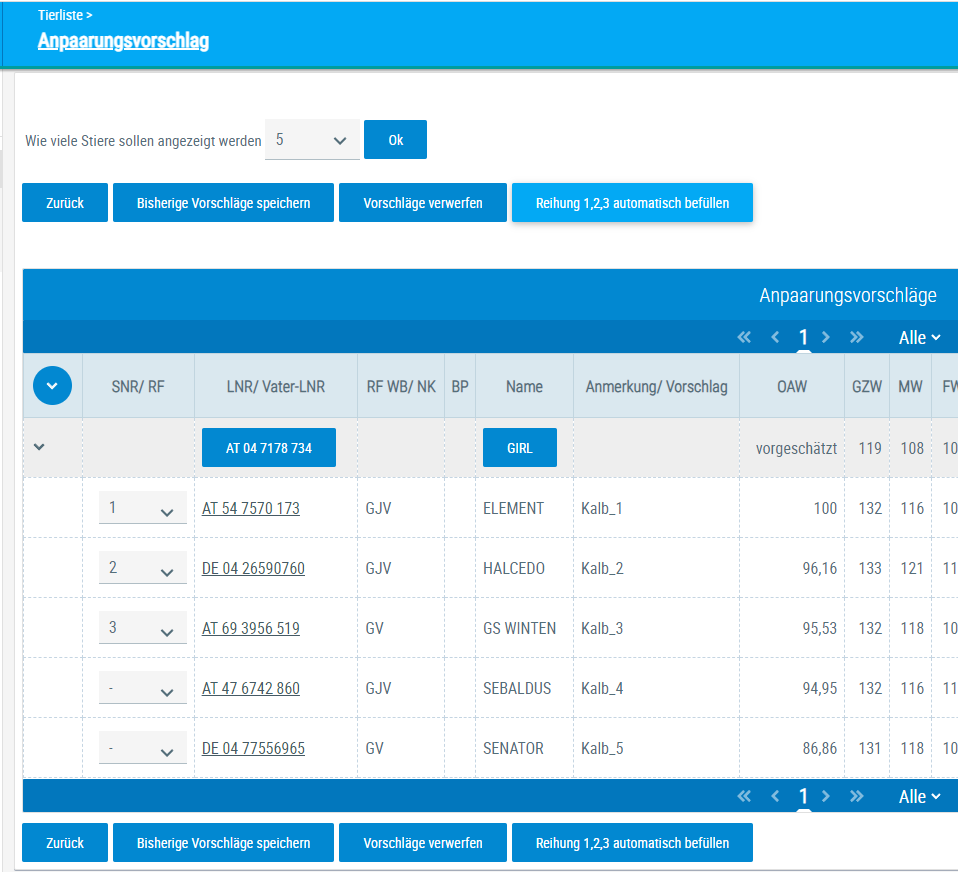958x872 pixels.
Task: Click first-page icon in top paginator
Action: click(x=744, y=337)
